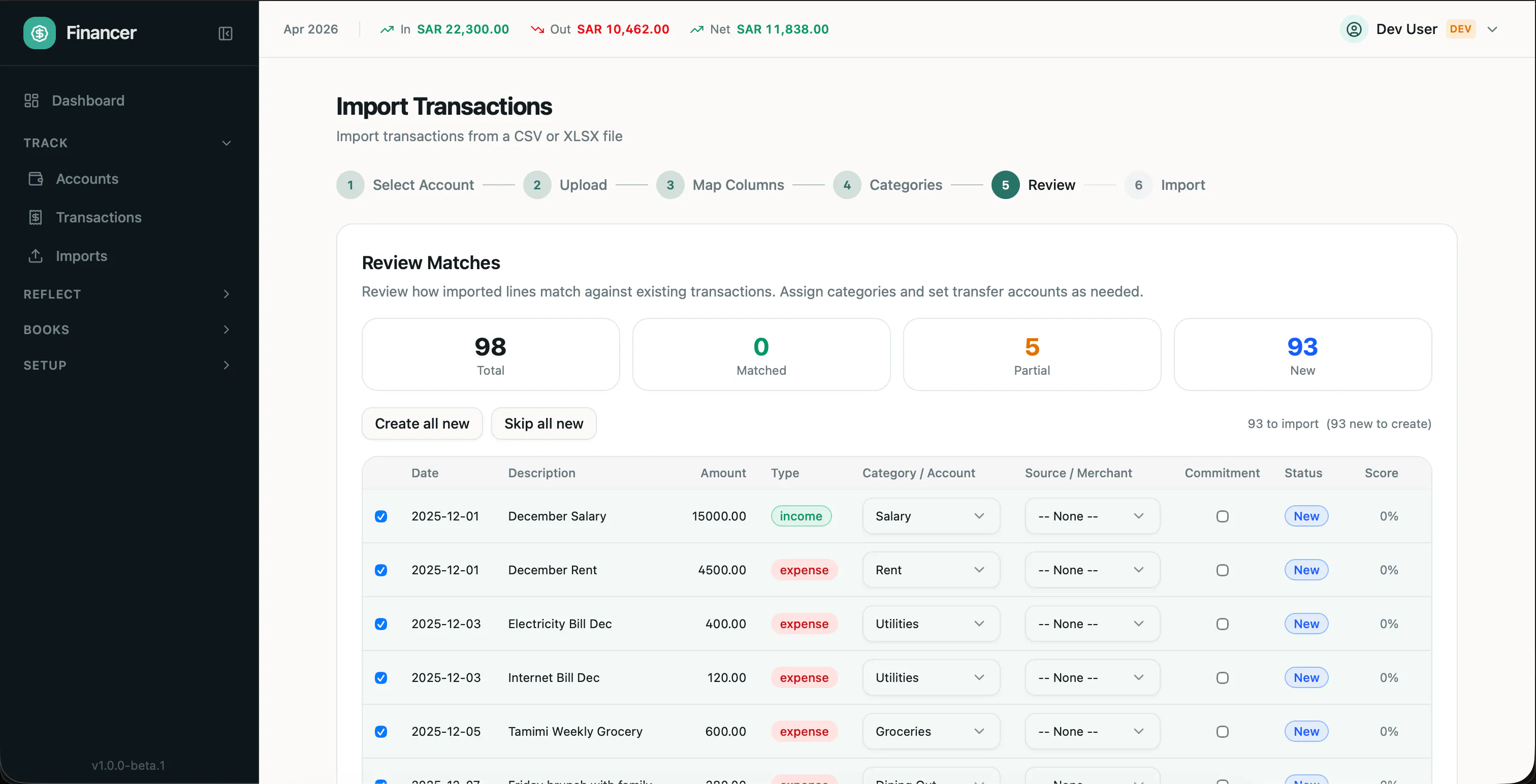1536x784 pixels.
Task: Click the New status badge for December Rent
Action: 1306,570
